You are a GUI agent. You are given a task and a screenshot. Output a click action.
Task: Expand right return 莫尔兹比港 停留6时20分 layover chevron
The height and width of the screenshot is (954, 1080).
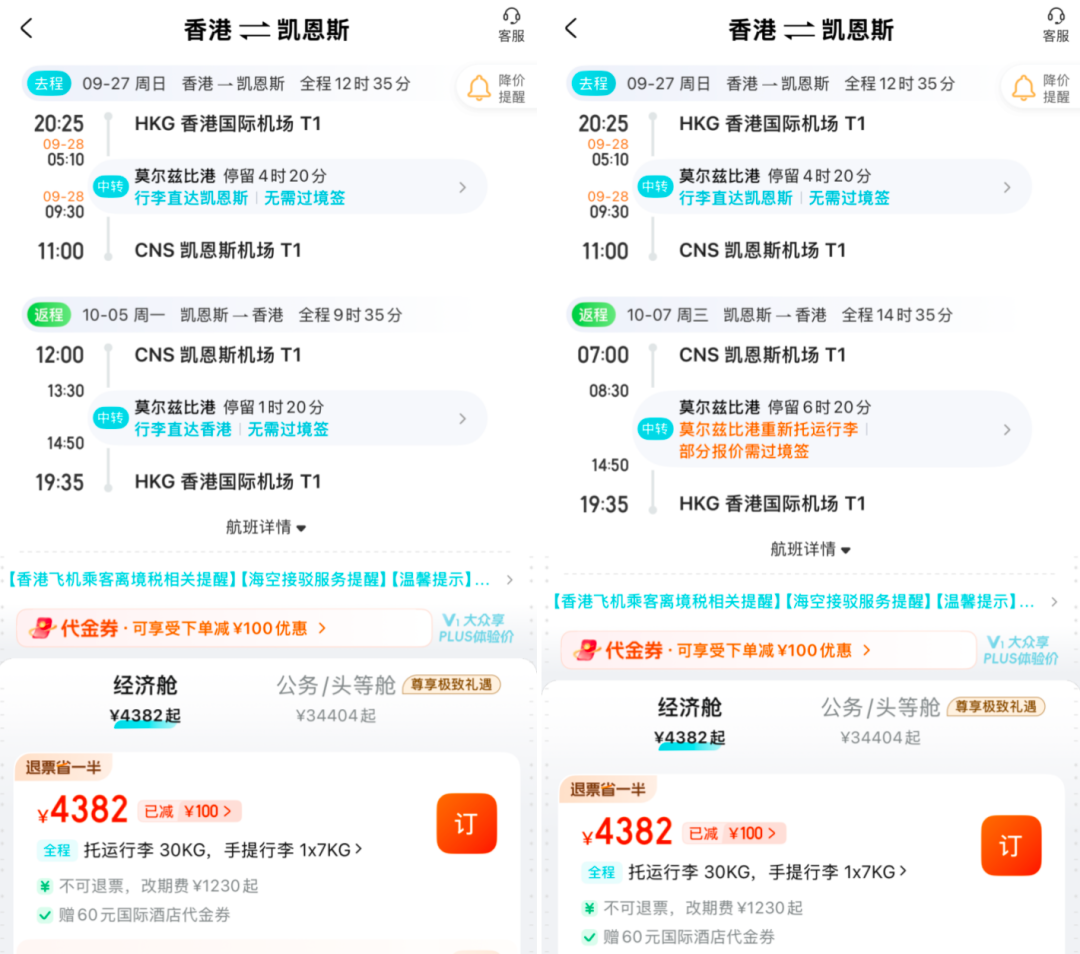pyautogui.click(x=1007, y=429)
